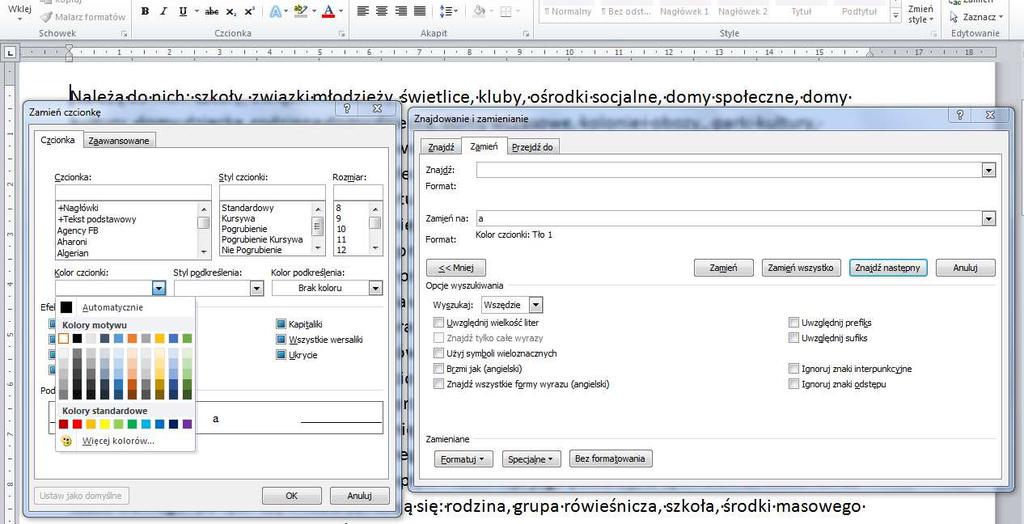Pick orange theme color swatch
Image resolution: width=1024 pixels, height=524 pixels.
(x=132, y=338)
